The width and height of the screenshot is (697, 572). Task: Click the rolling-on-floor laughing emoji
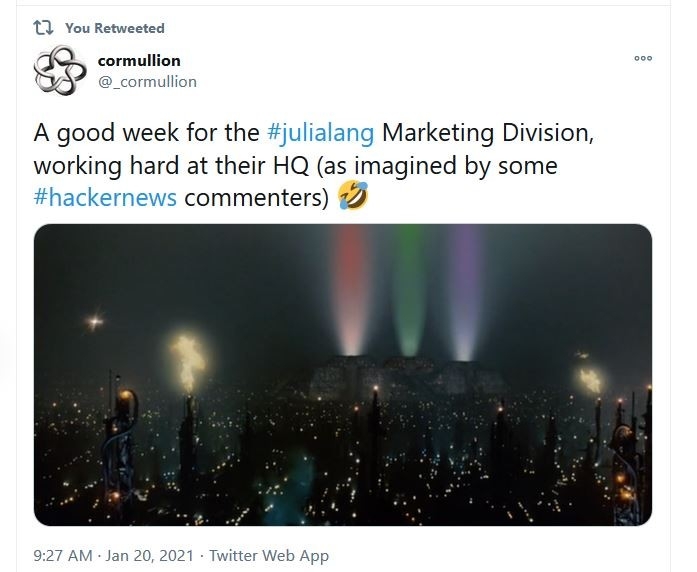click(353, 195)
